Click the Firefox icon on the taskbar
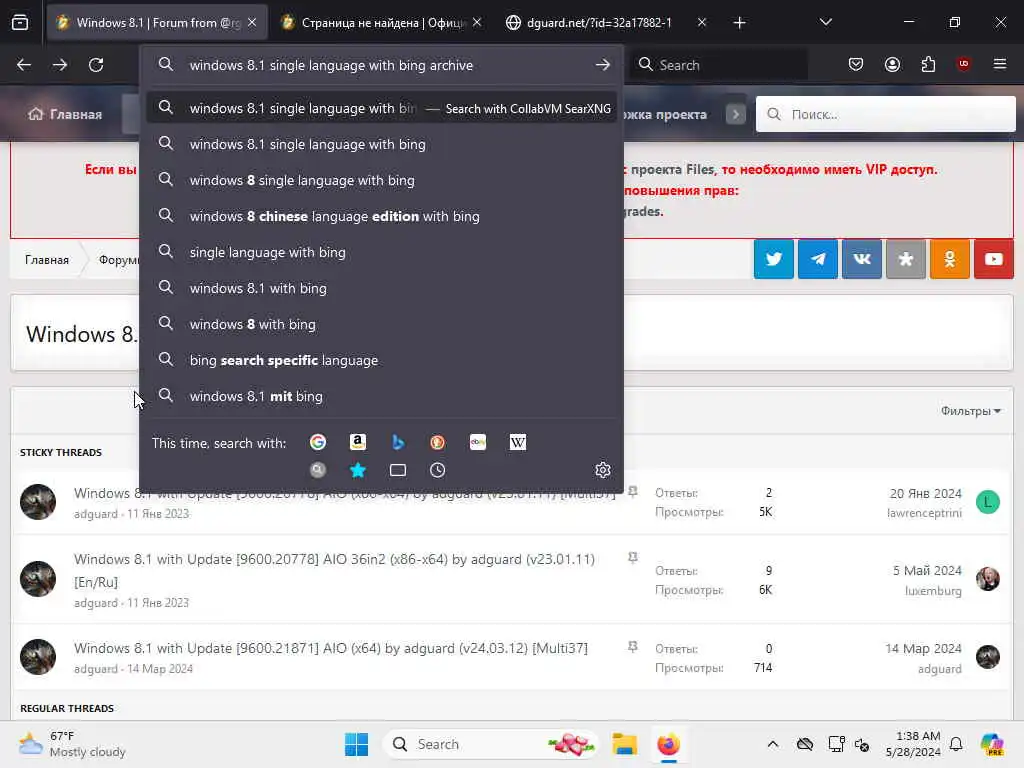1024x768 pixels. (x=668, y=744)
